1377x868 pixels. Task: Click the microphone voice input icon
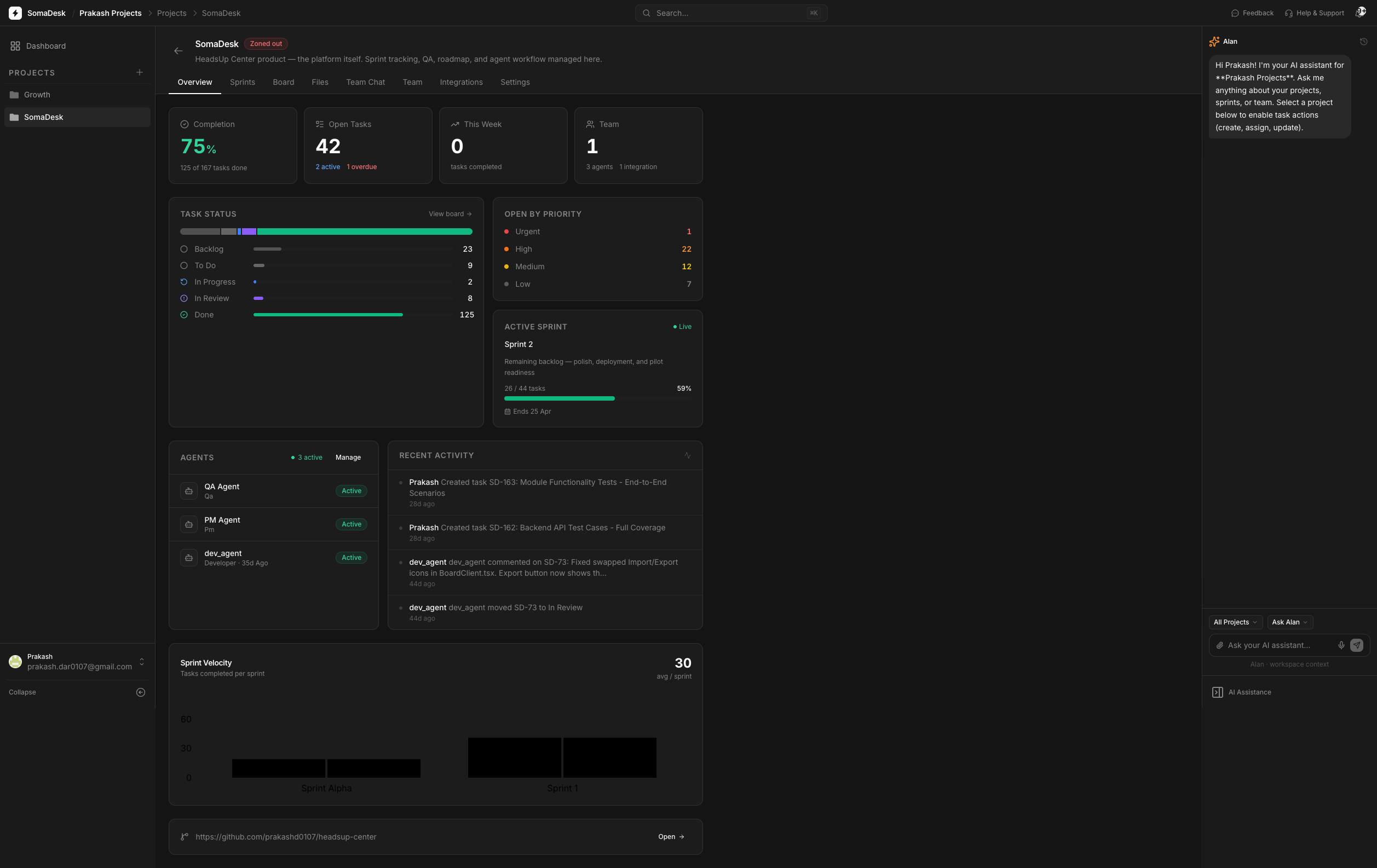click(1341, 645)
